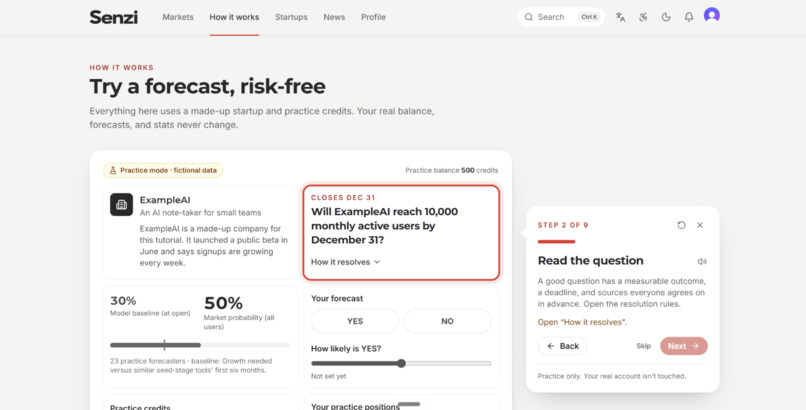Select the NO forecast option

pyautogui.click(x=447, y=321)
